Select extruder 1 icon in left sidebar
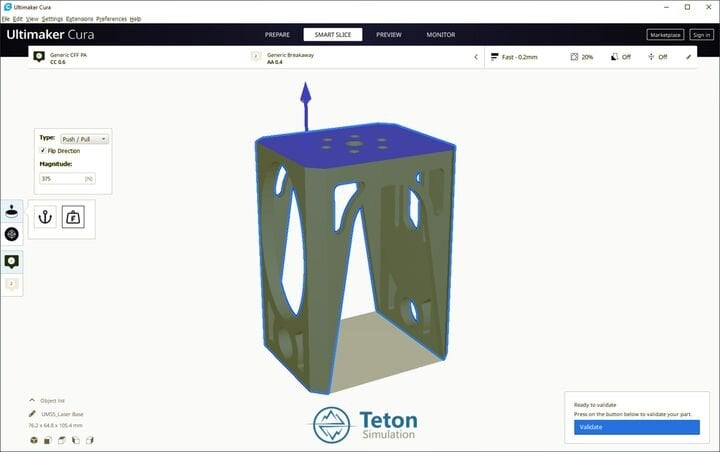The image size is (720, 452). (12, 261)
